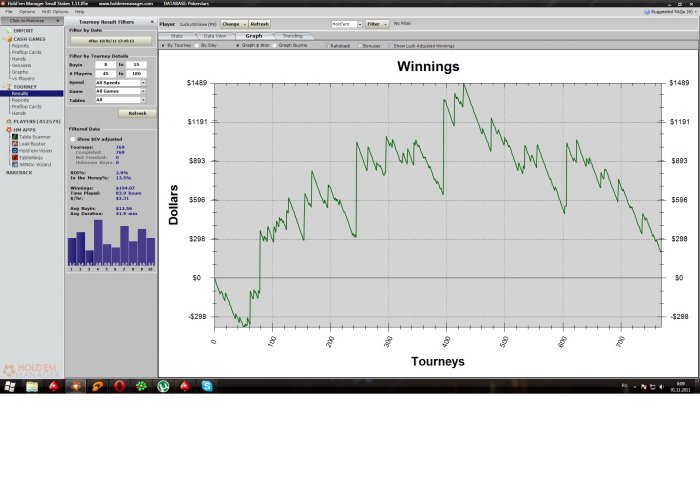
Task: Close the Tourney Result Filters panel
Action: pos(152,22)
